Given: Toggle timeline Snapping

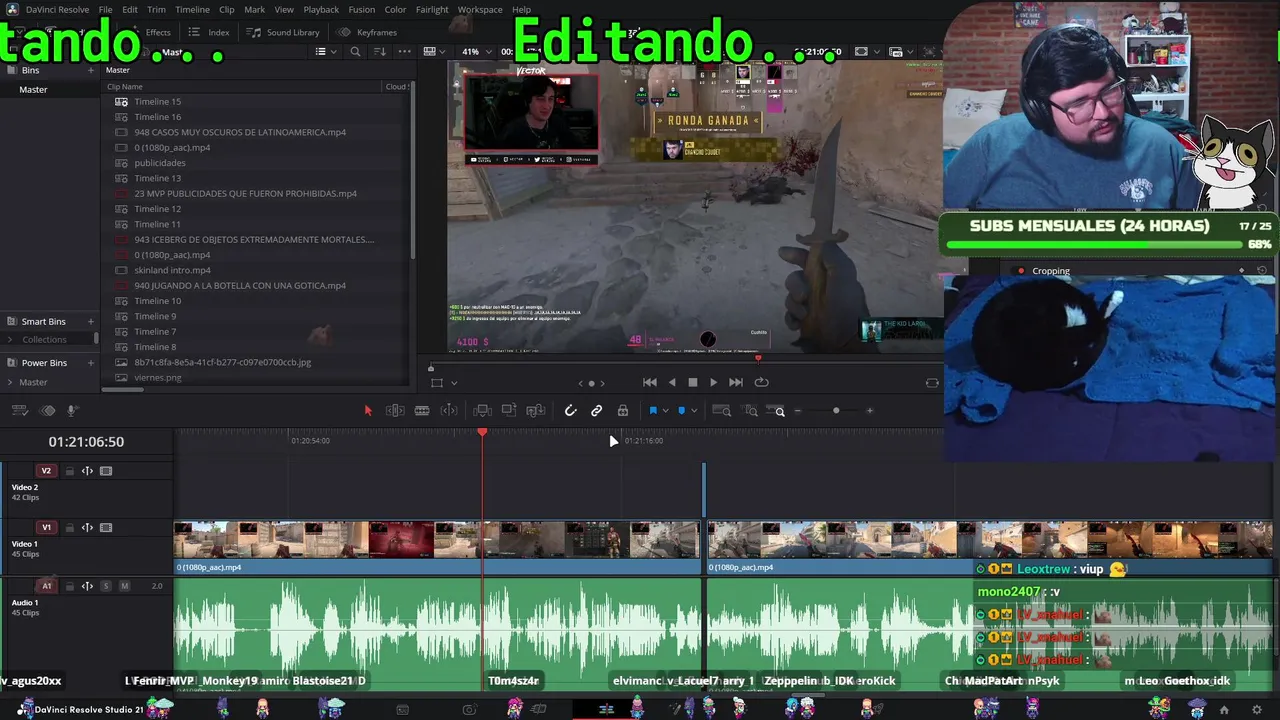Looking at the screenshot, I should (570, 410).
